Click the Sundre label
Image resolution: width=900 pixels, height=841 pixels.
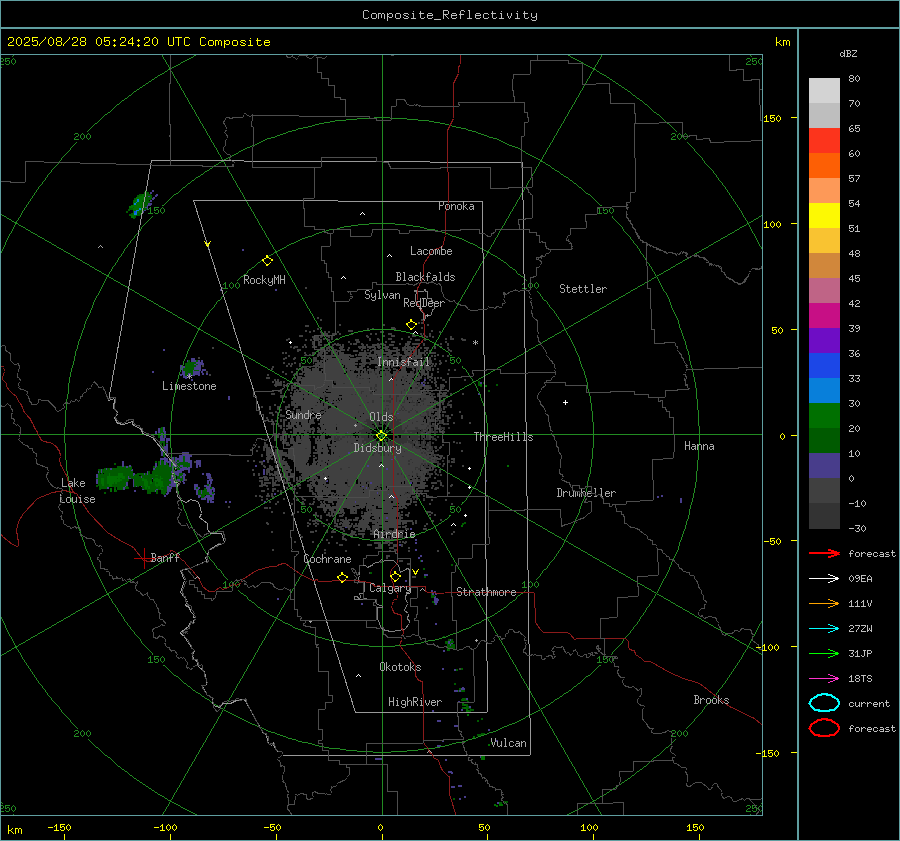(303, 414)
